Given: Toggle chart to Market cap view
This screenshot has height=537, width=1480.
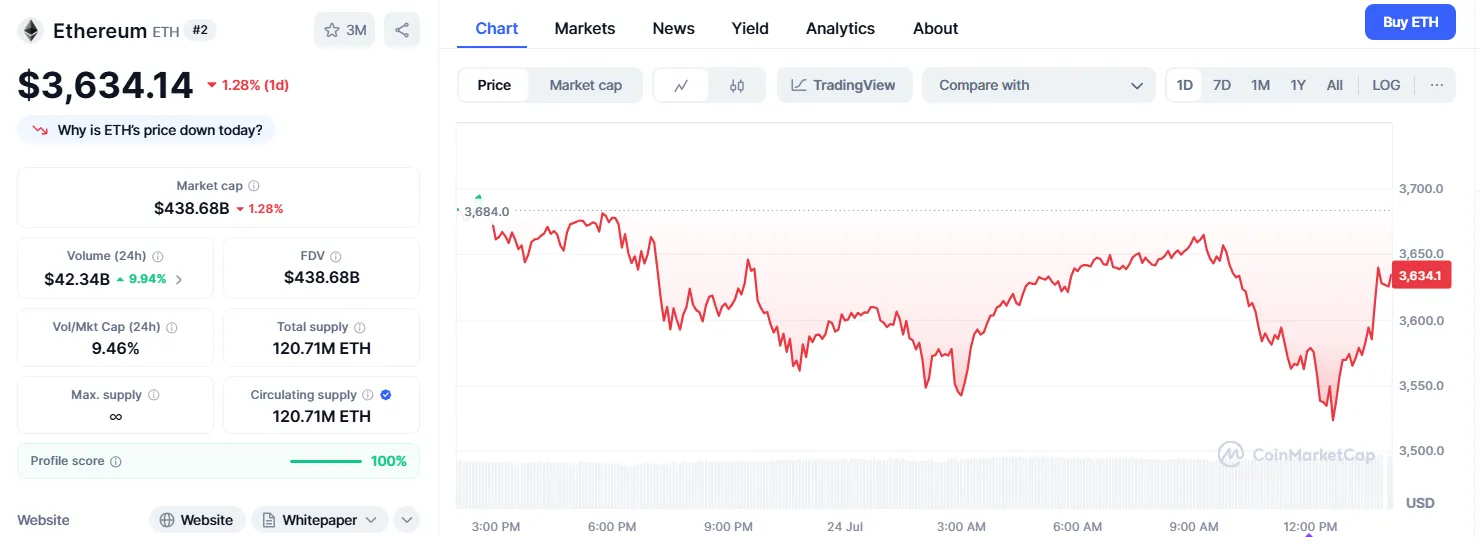Looking at the screenshot, I should click(585, 85).
